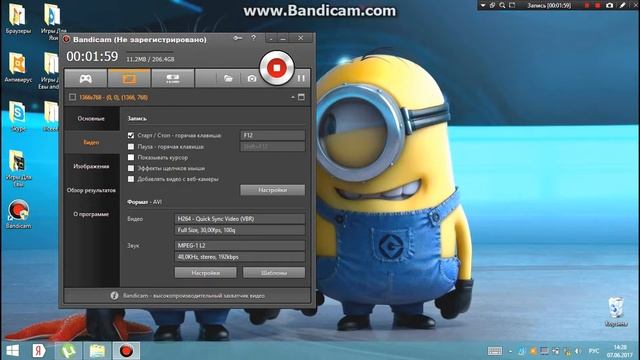The width and height of the screenshot is (640, 360).
Task: Open the system clock and date
Action: [620, 351]
